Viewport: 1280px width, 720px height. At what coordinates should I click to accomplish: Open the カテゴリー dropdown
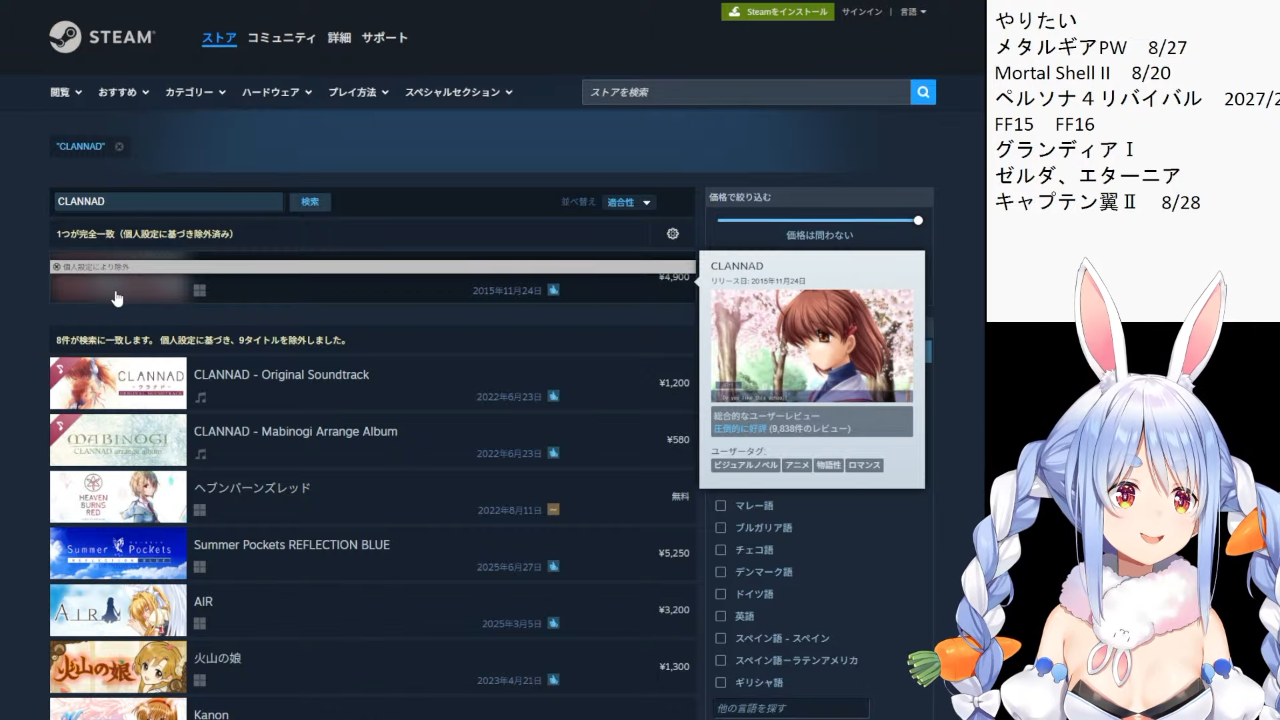click(196, 92)
